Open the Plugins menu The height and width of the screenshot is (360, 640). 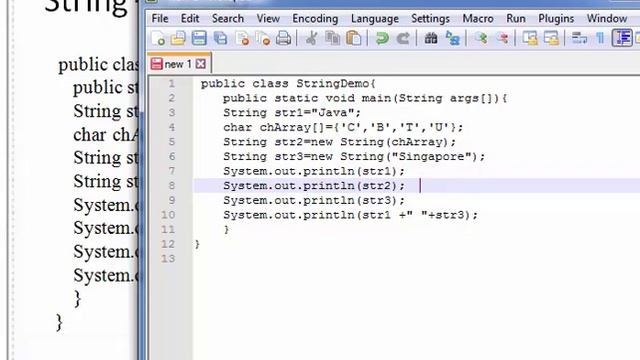556,19
